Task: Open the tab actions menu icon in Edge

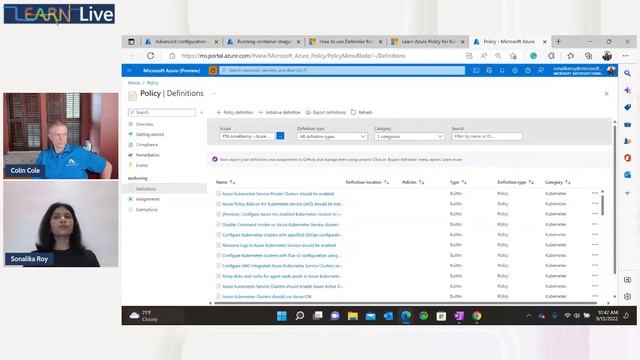Action: (131, 42)
